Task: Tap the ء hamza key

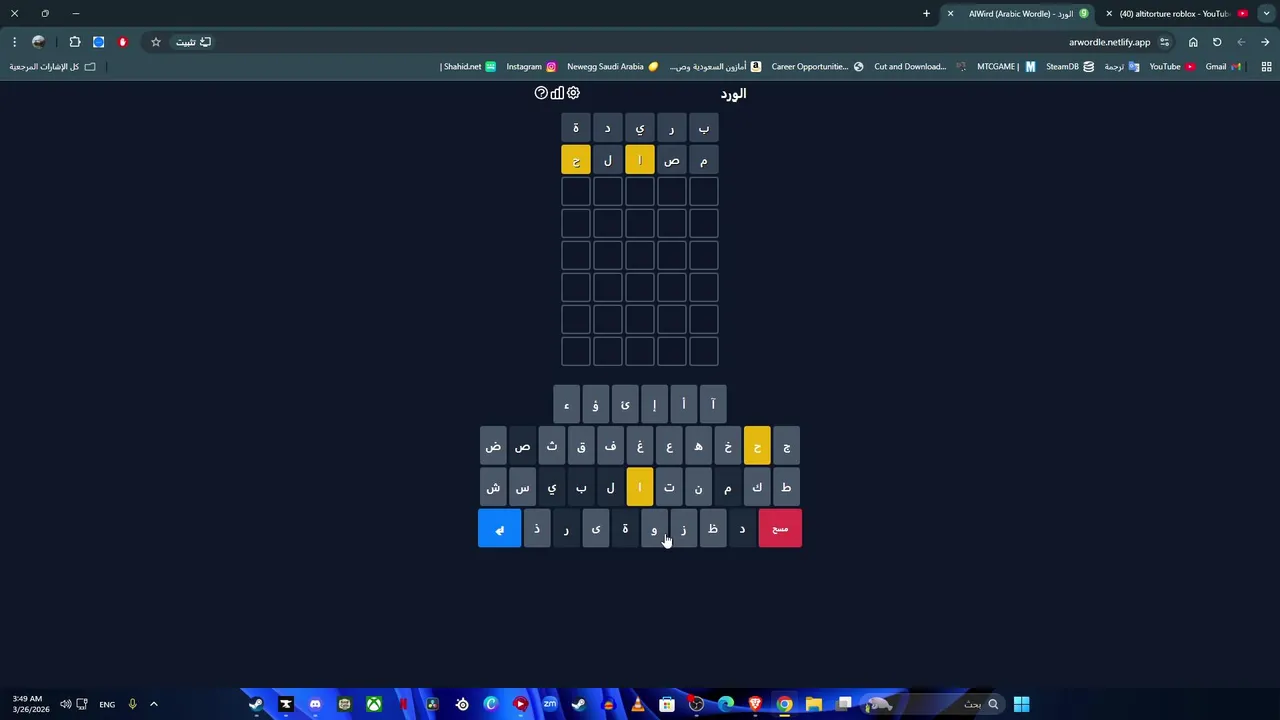Action: [x=566, y=404]
